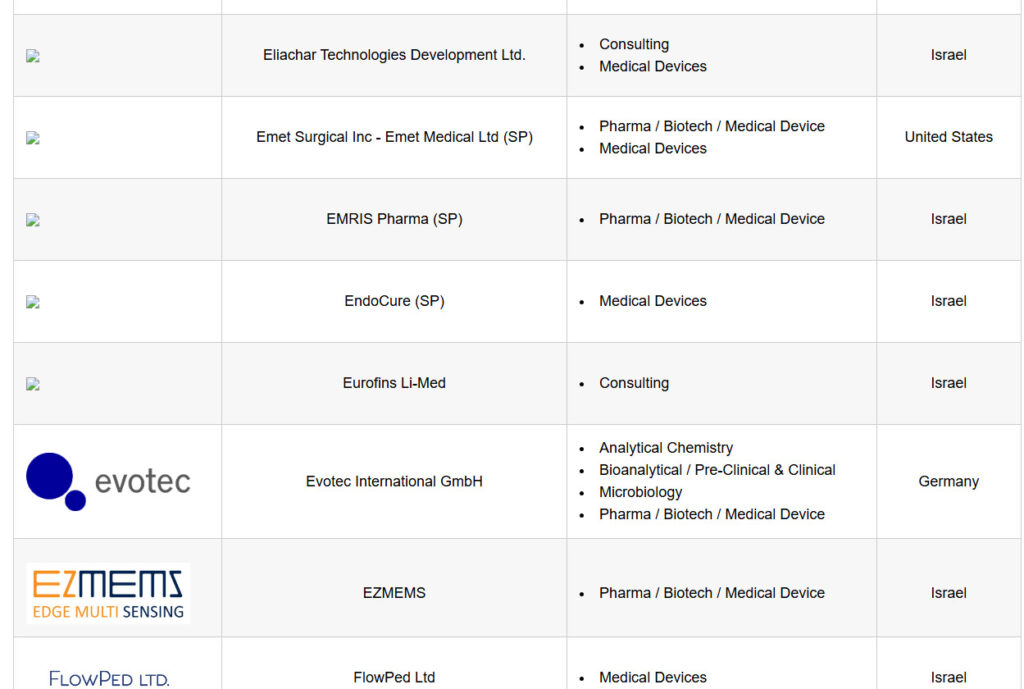Open the EndoCure (SP) listing
1024x689 pixels.
click(x=394, y=301)
